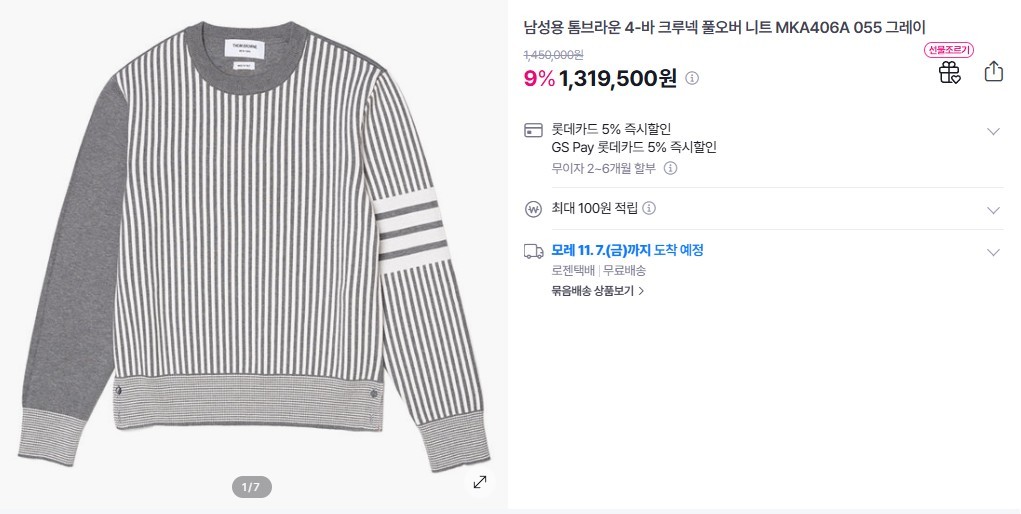Expand the 최대 100원 적립 section
The width and height of the screenshot is (1021, 514).
[x=993, y=210]
